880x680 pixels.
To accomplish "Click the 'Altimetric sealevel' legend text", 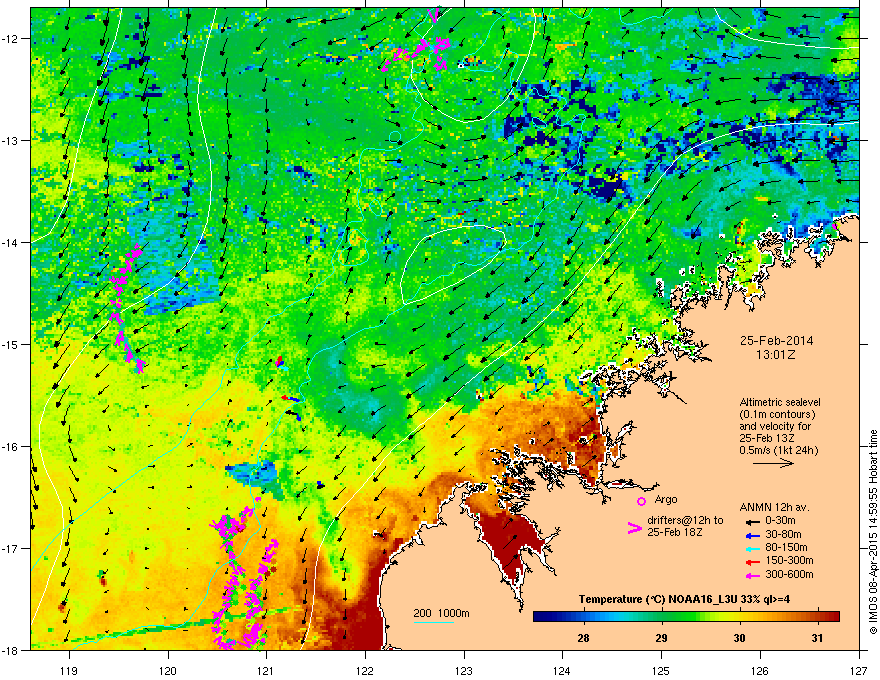I will click(780, 402).
